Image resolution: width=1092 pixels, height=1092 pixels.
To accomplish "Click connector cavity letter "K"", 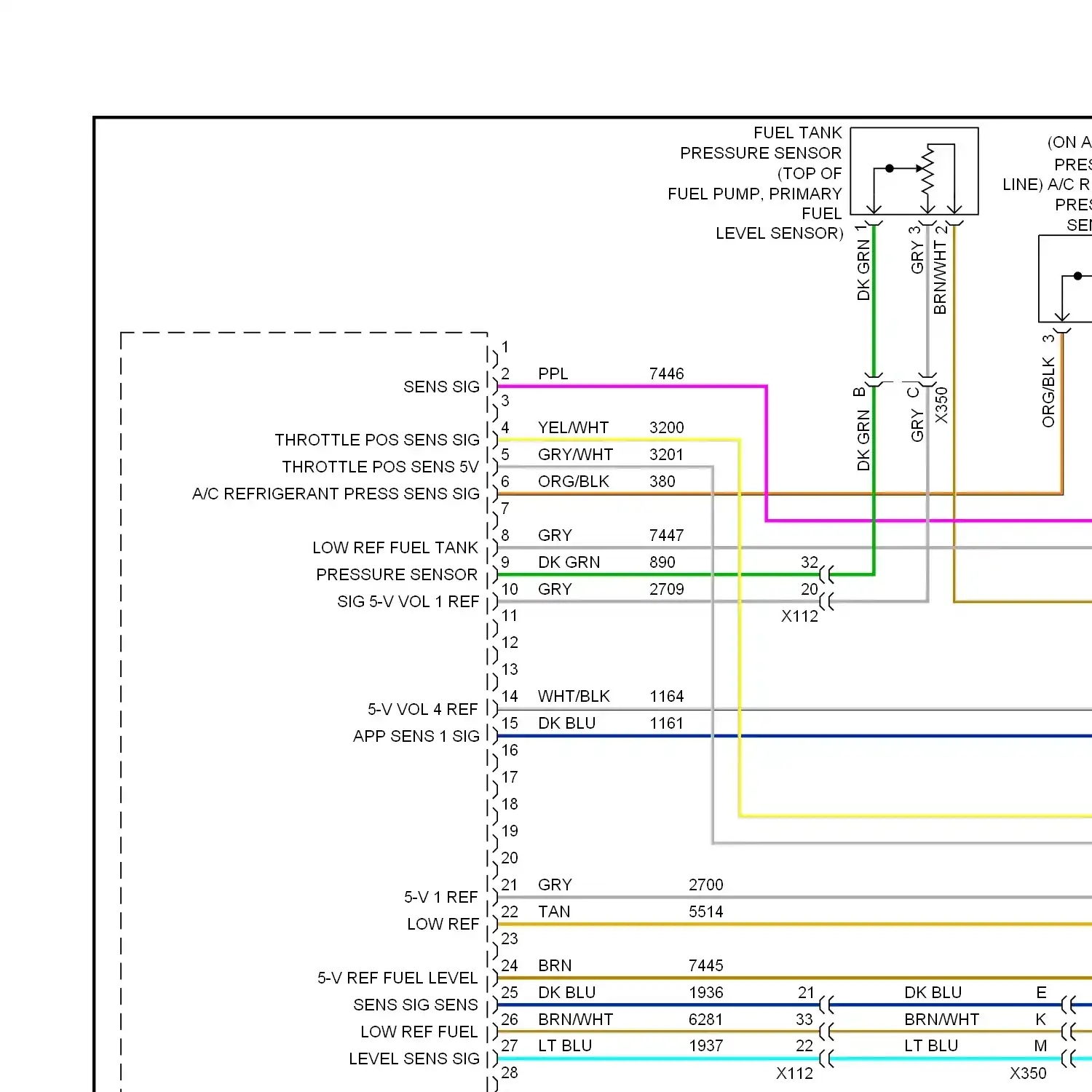I will pyautogui.click(x=1041, y=1019).
